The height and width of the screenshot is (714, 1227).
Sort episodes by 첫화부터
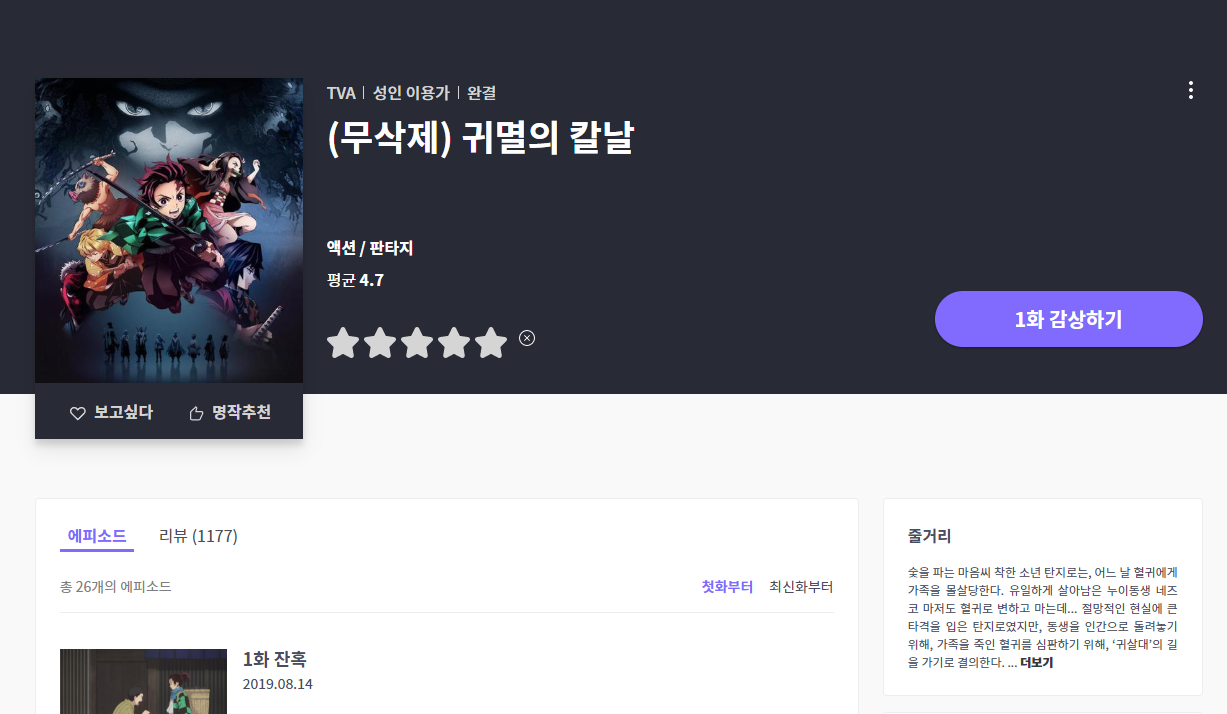point(727,587)
